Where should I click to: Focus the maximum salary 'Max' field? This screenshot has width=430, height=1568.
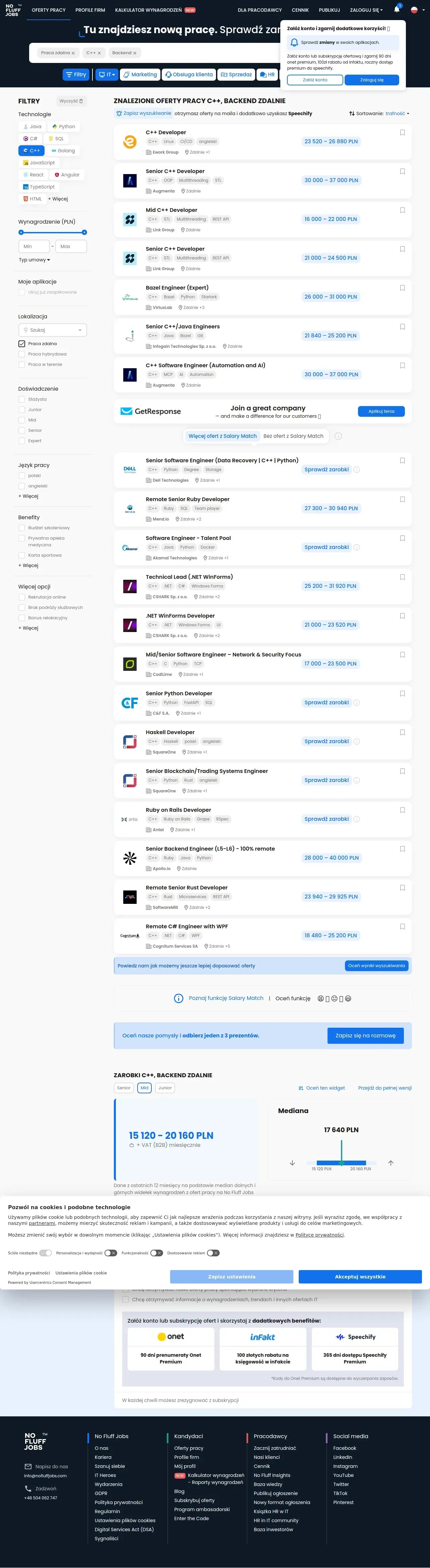(71, 246)
